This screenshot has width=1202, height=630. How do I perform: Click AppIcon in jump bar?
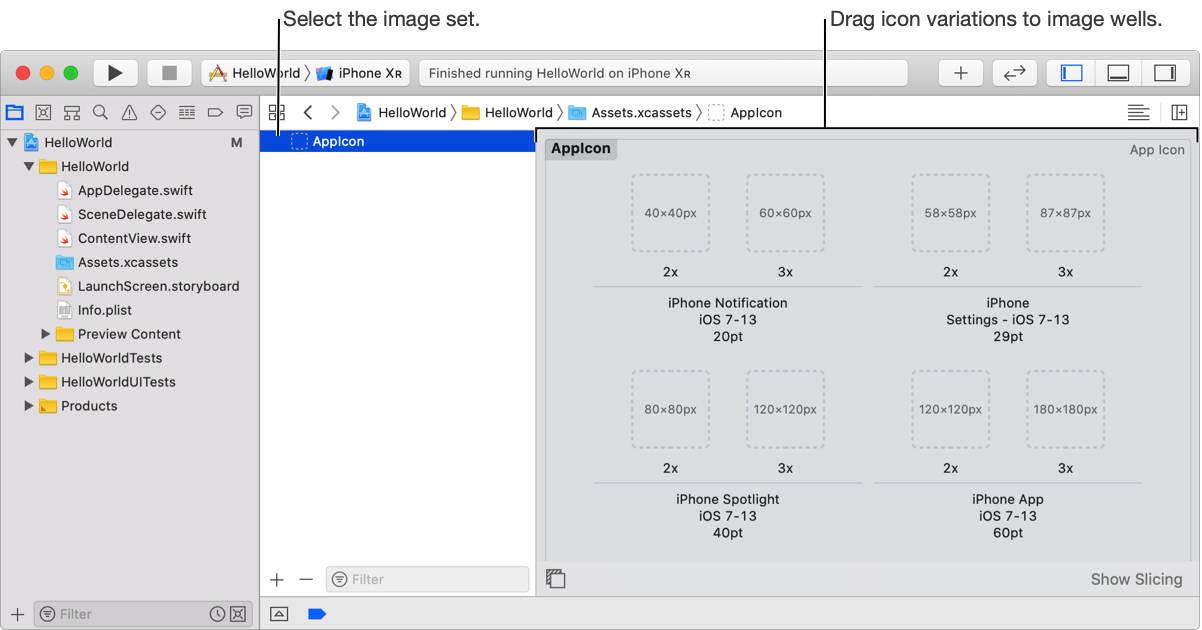(x=745, y=113)
